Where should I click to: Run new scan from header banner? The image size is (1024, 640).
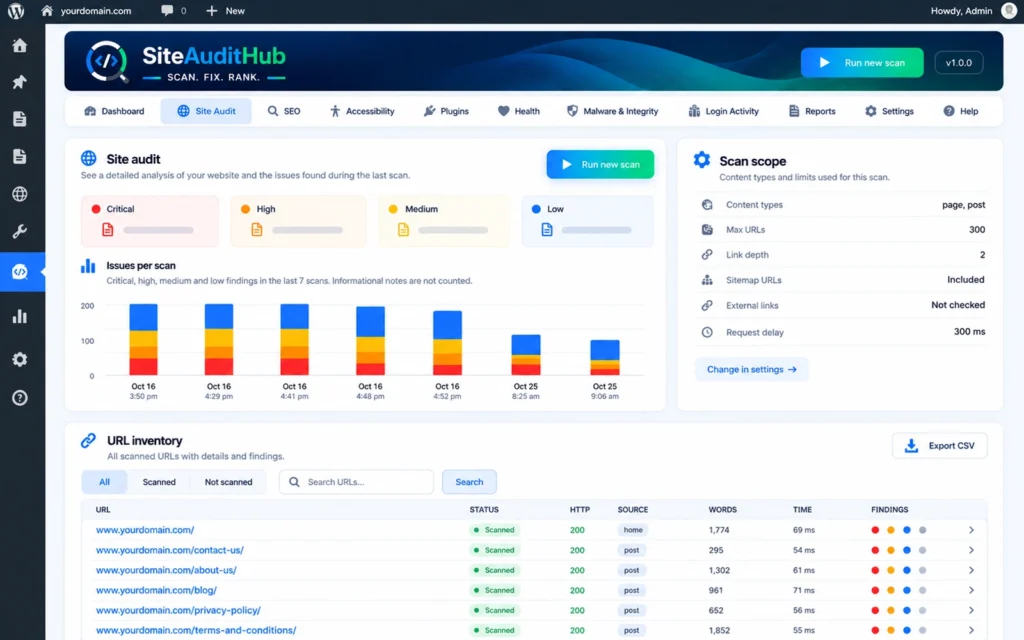pyautogui.click(x=862, y=63)
